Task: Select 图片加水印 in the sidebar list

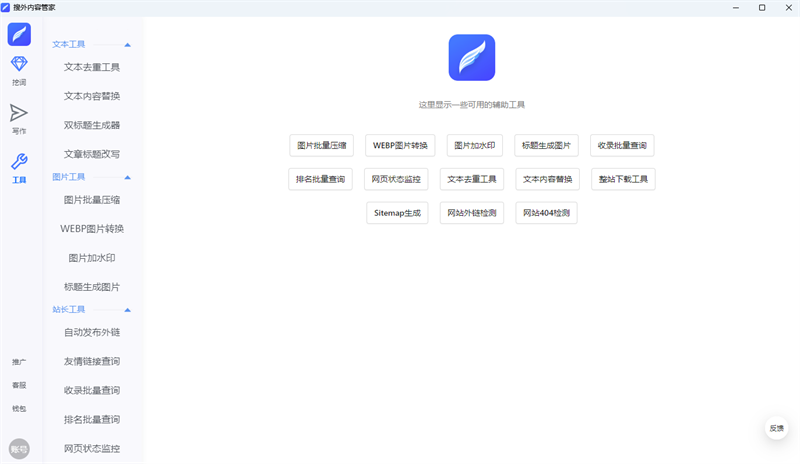Action: (92, 258)
